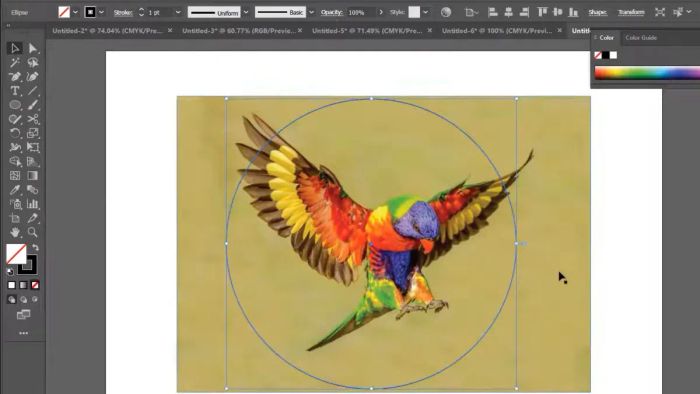Screen dimensions: 700x394
Task: Reset to default fill and stroke
Action: pyautogui.click(x=10, y=271)
